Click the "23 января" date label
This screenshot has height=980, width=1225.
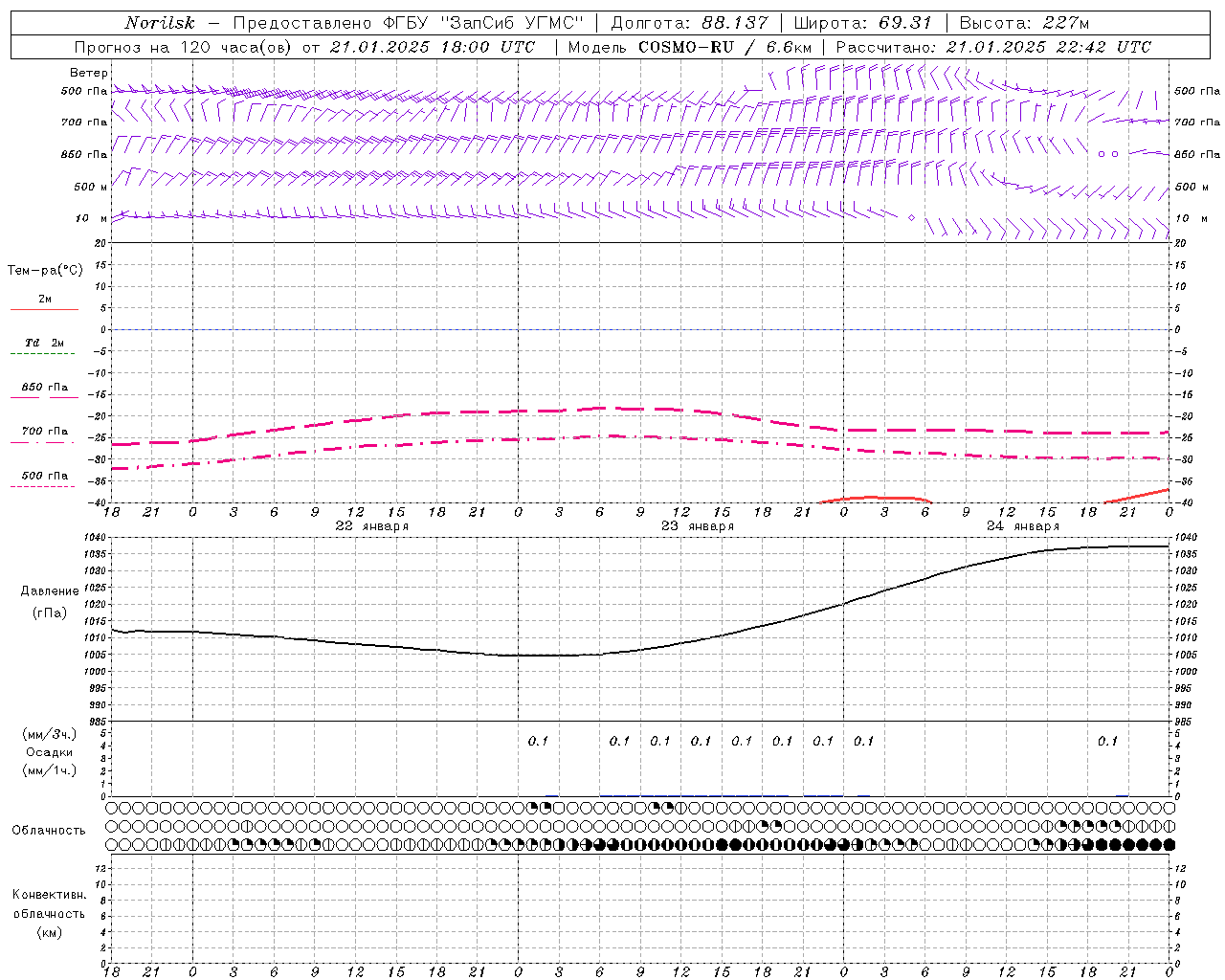pos(698,526)
